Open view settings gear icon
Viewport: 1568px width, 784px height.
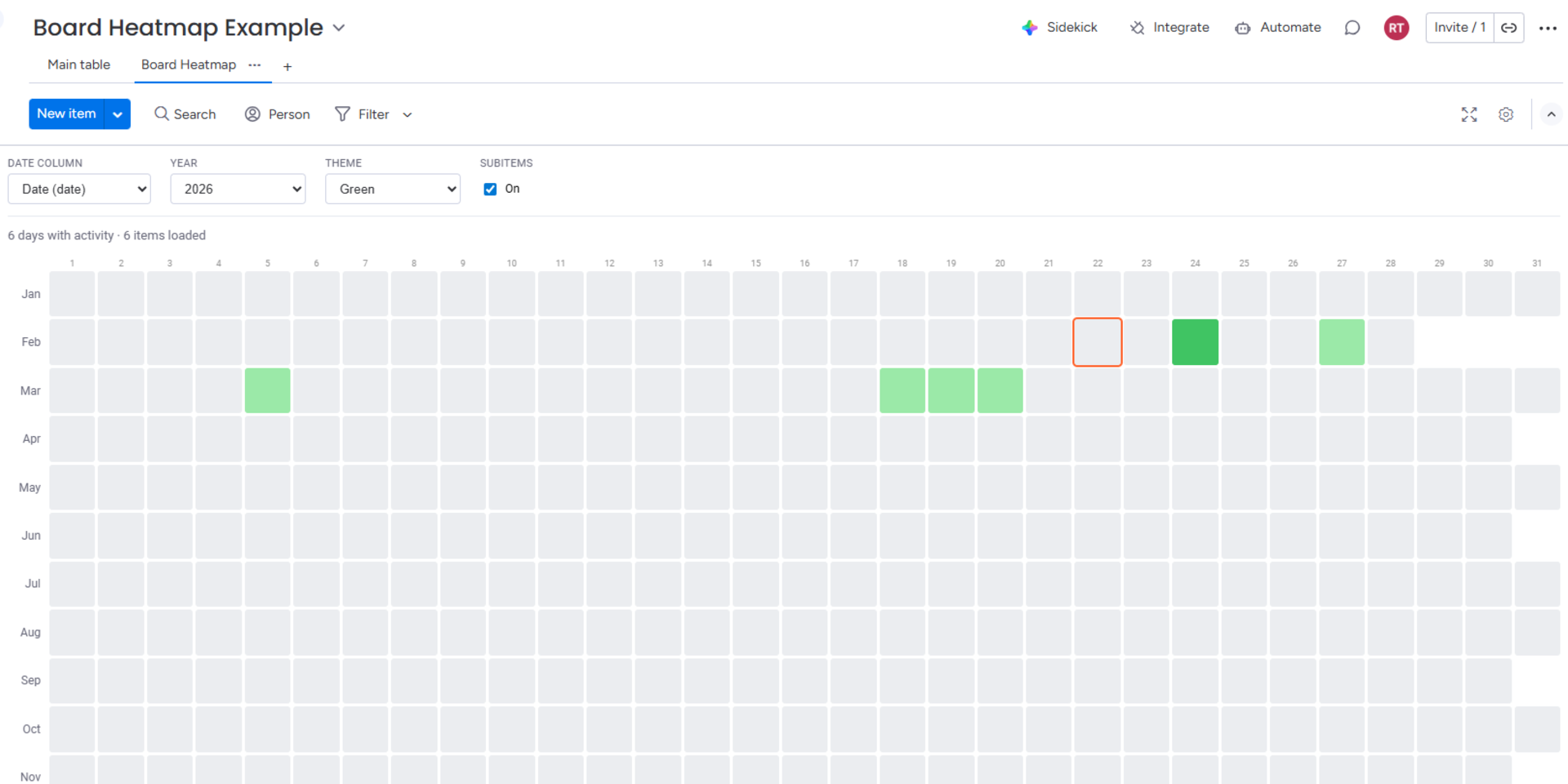click(x=1506, y=114)
